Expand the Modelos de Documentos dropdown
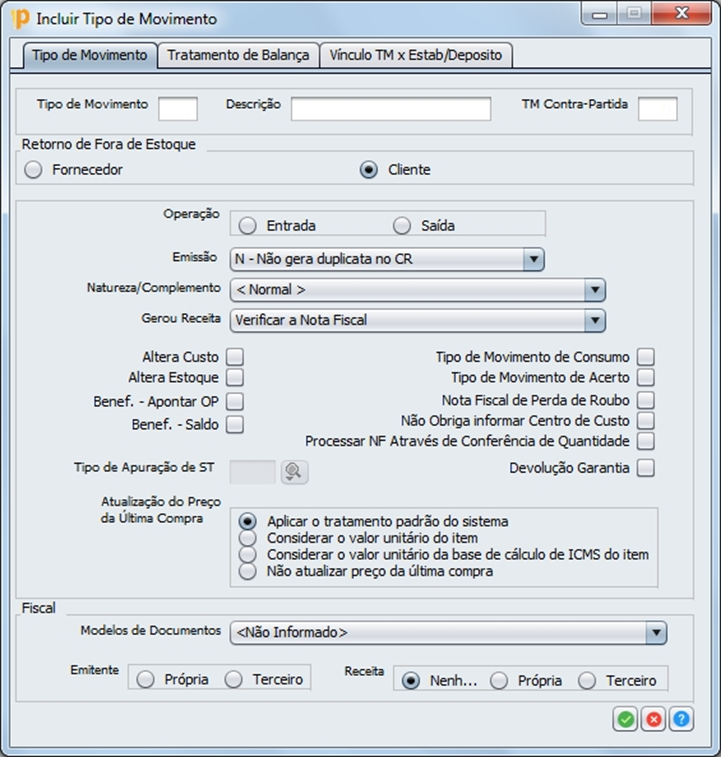 (x=655, y=633)
